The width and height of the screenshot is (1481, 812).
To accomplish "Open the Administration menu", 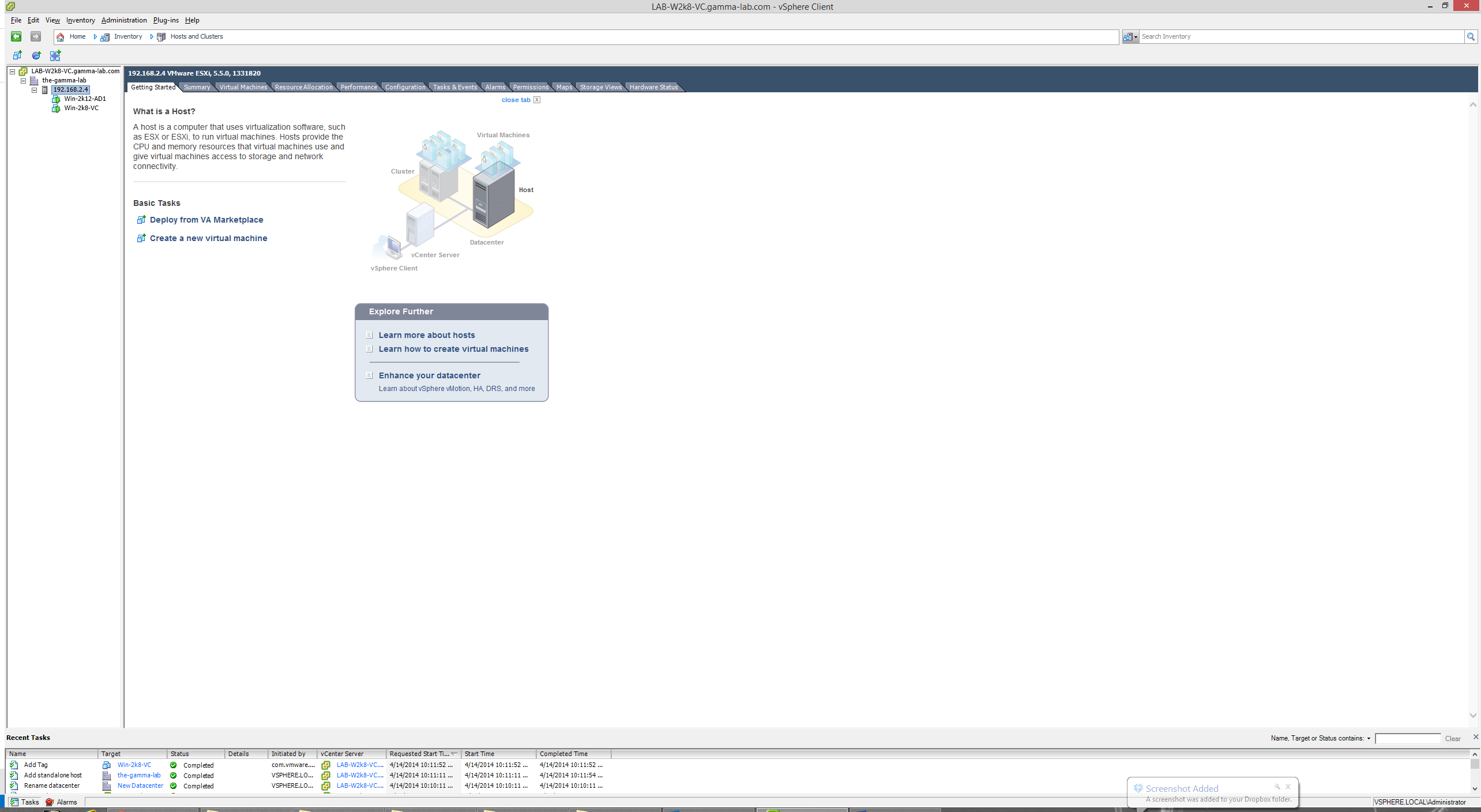I will click(x=124, y=20).
